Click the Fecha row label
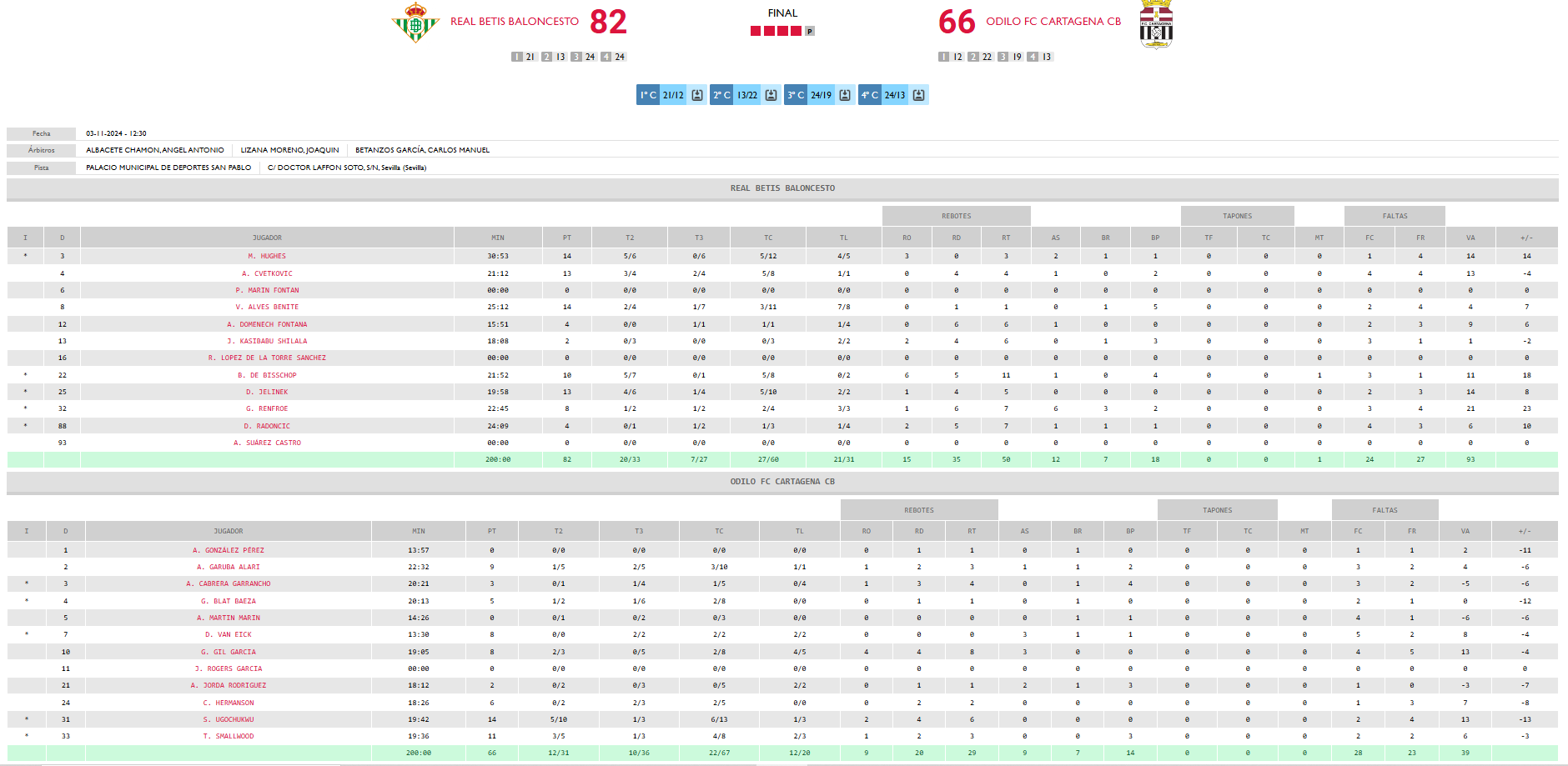The width and height of the screenshot is (1568, 766). pyautogui.click(x=41, y=133)
